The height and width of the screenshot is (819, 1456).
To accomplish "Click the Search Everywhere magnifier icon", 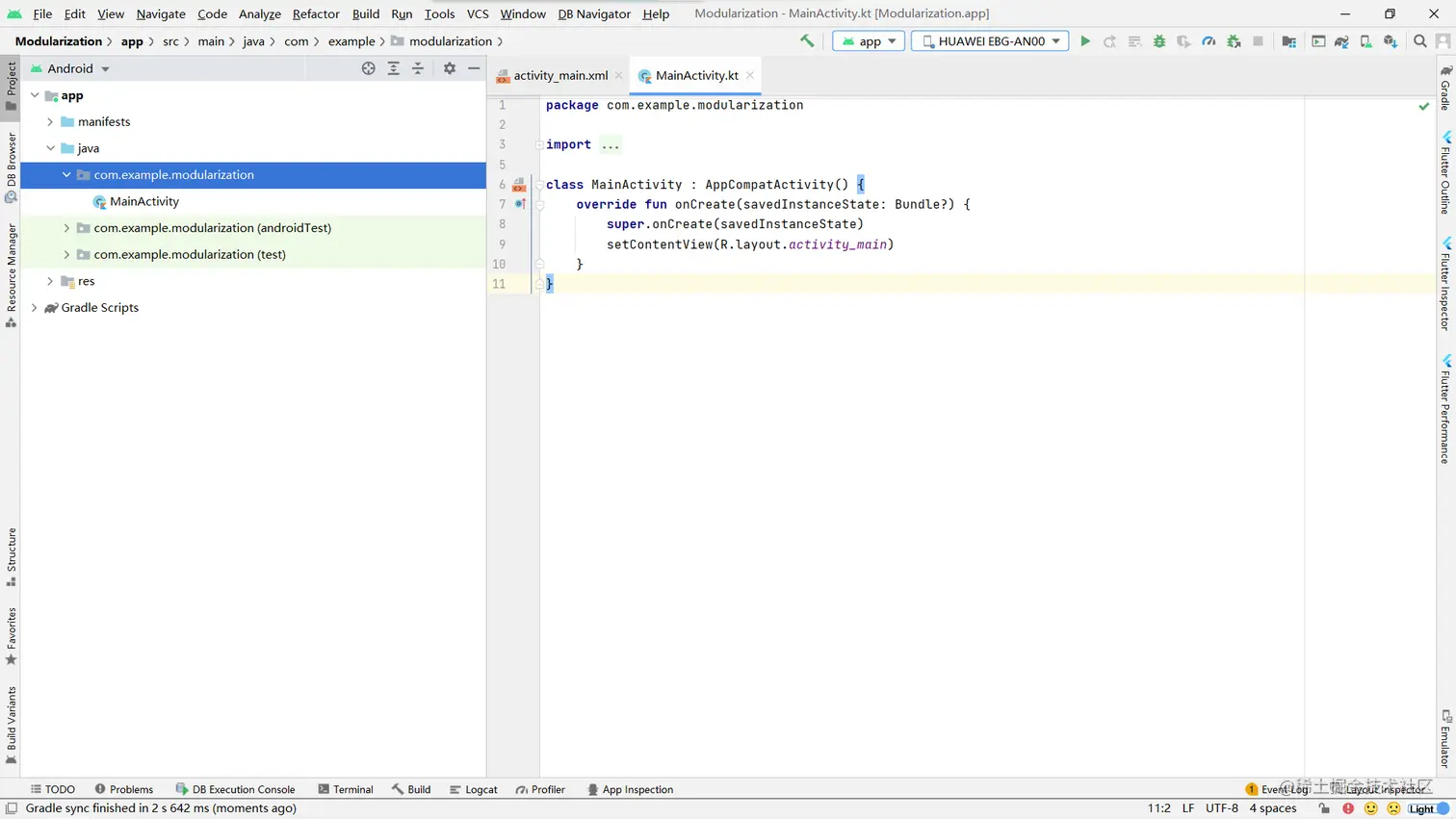I will [x=1420, y=41].
